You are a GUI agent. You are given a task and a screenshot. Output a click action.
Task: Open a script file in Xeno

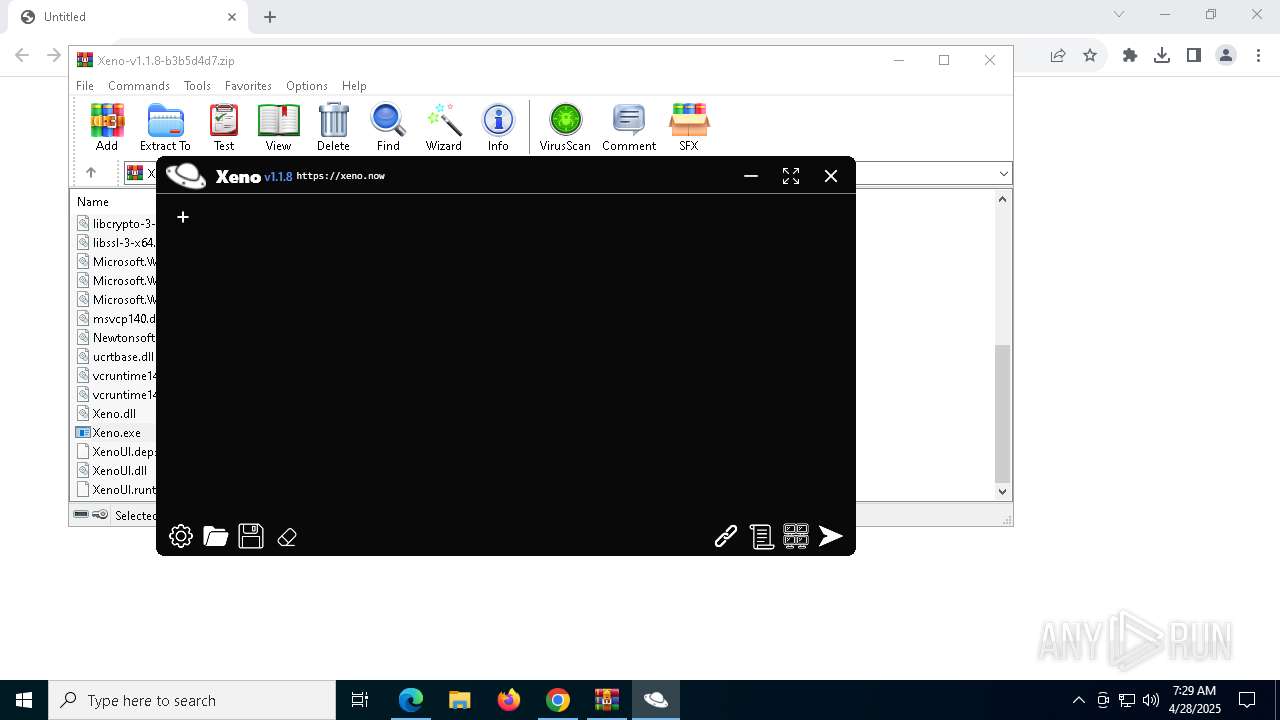(216, 536)
